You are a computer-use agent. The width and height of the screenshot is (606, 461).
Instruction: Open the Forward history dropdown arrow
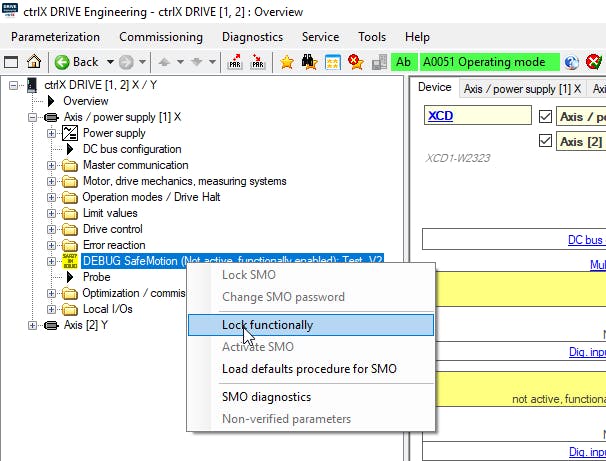[143, 62]
